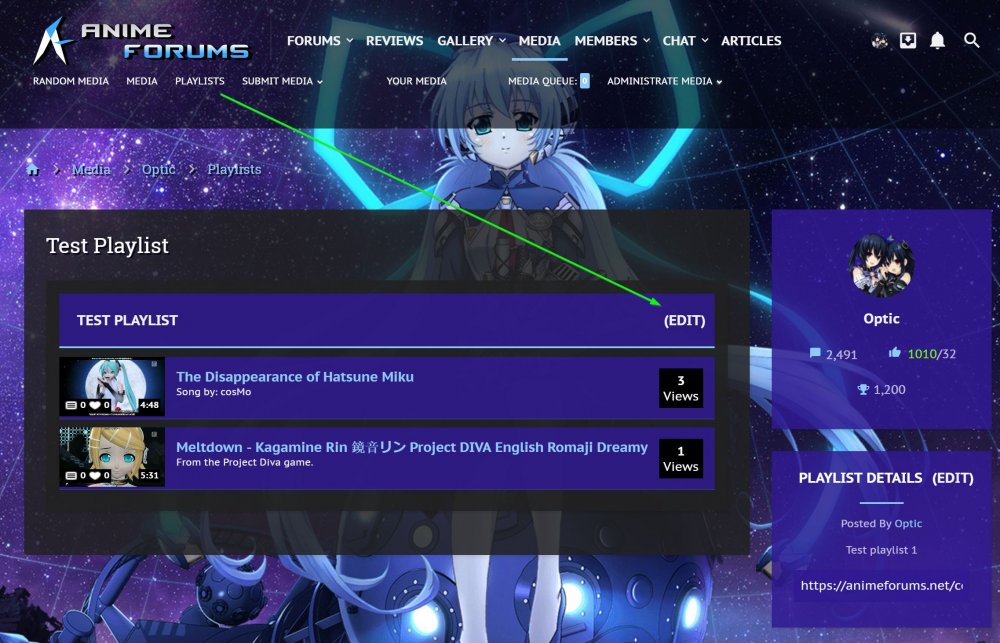
Task: Click the thumbs-up reactions icon
Action: click(894, 352)
